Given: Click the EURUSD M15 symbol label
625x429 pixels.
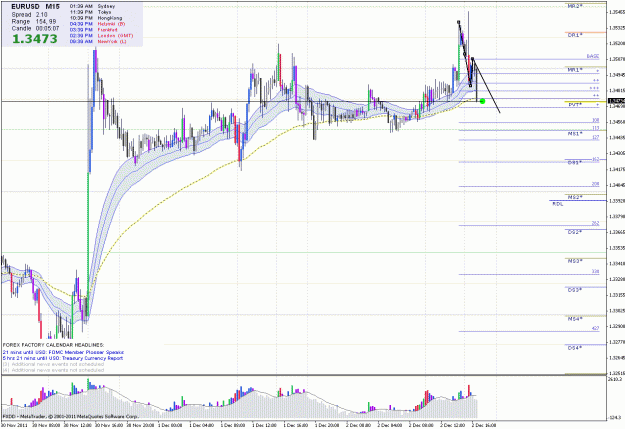Looking at the screenshot, I should point(35,7).
